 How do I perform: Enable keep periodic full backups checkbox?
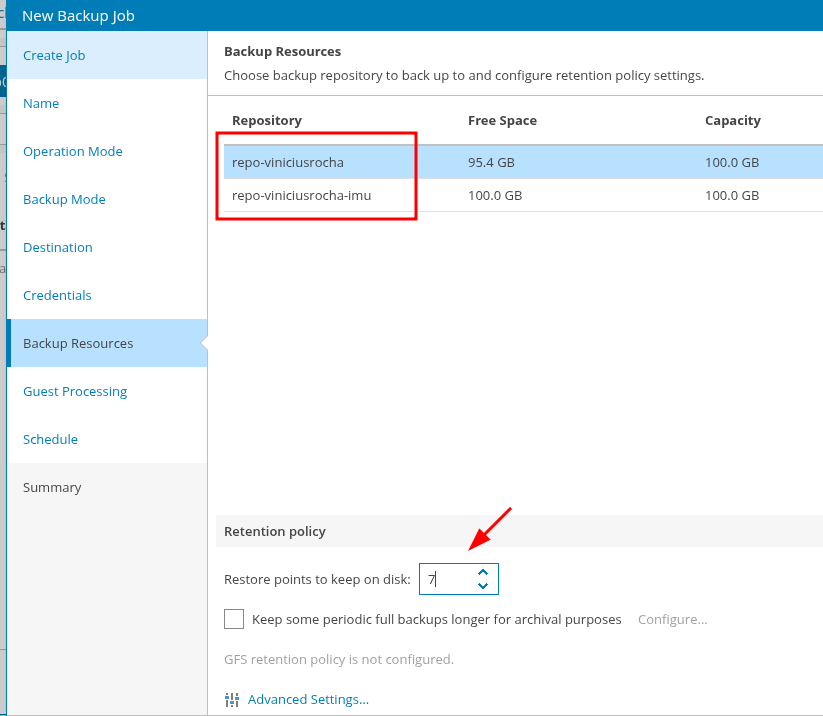pos(234,619)
